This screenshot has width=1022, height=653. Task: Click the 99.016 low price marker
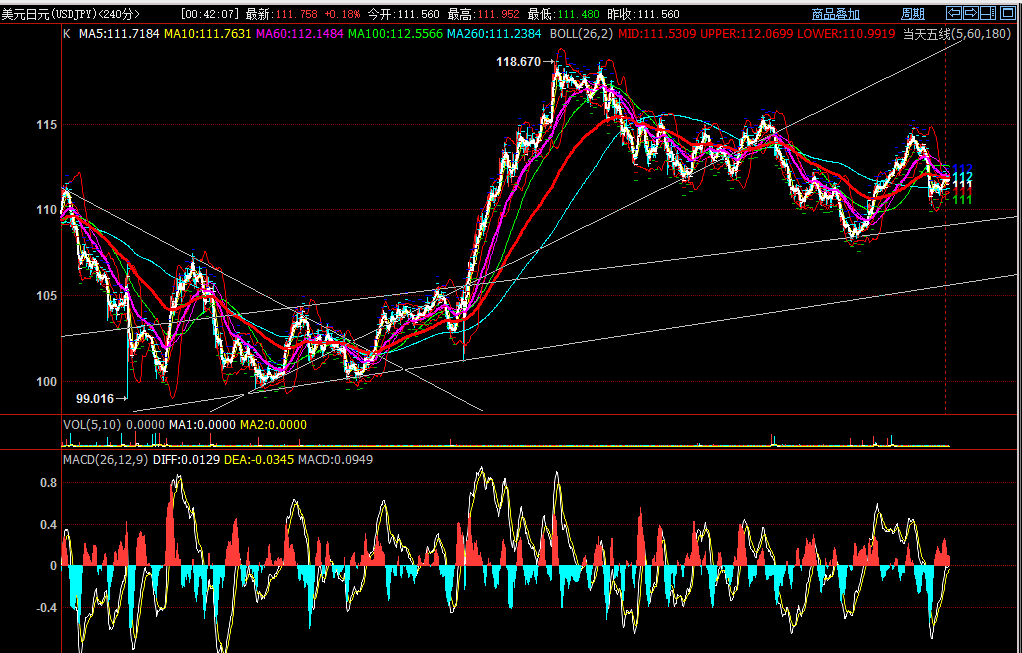click(95, 398)
